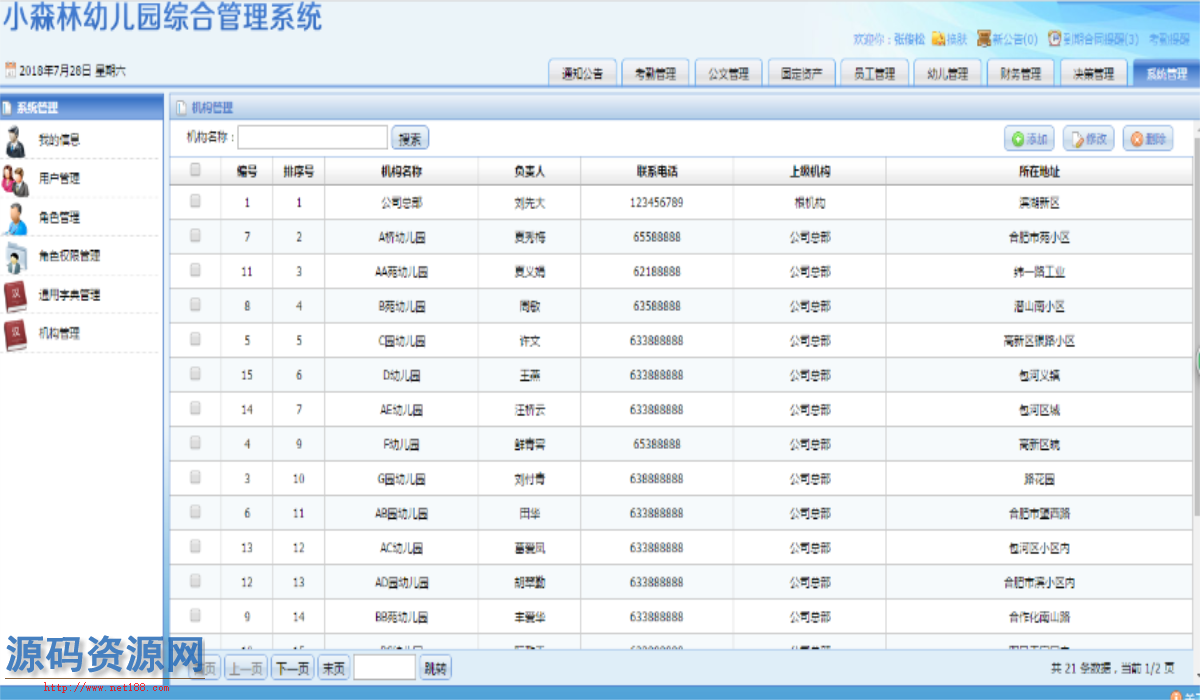Open 我的信息 in the sidebar

pos(58,140)
